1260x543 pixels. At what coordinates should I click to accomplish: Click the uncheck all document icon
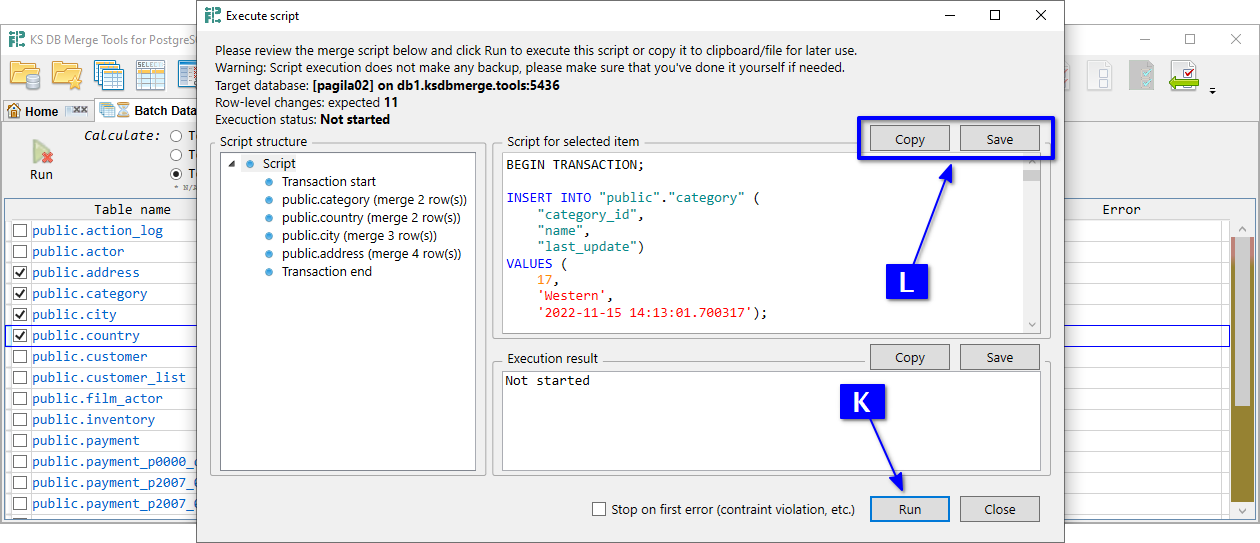point(1100,76)
